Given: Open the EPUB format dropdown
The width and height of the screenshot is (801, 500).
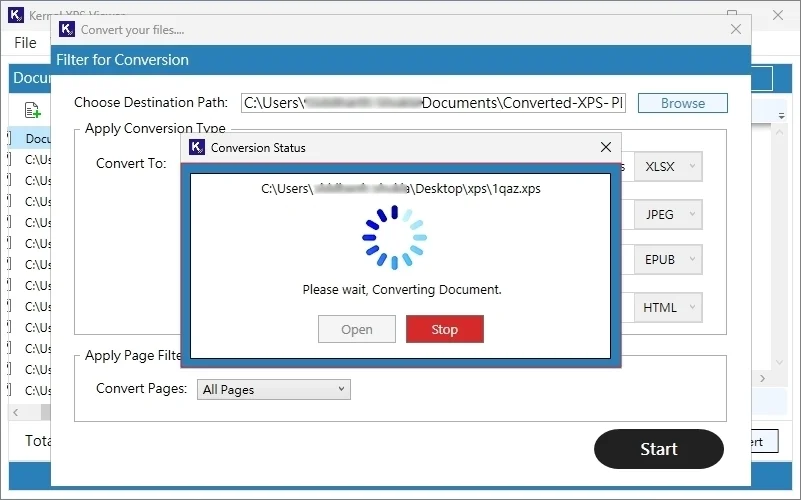Looking at the screenshot, I should tap(668, 260).
